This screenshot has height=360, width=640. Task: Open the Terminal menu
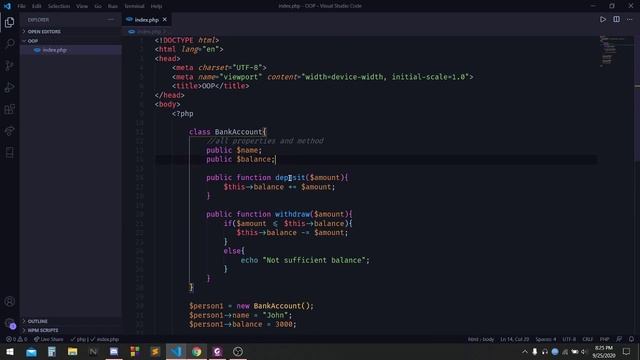click(134, 6)
